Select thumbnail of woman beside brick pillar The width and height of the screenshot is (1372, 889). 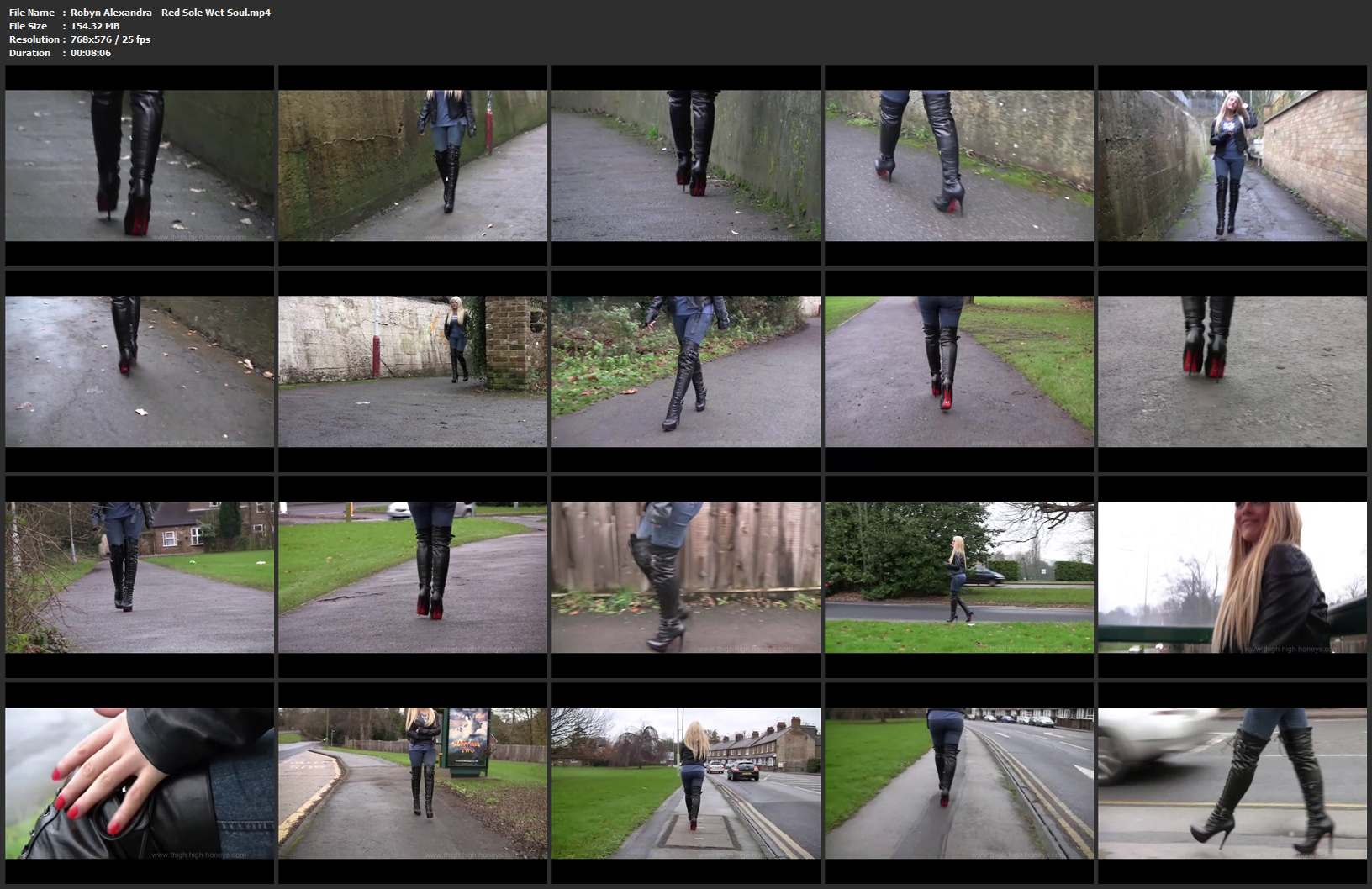pyautogui.click(x=413, y=371)
